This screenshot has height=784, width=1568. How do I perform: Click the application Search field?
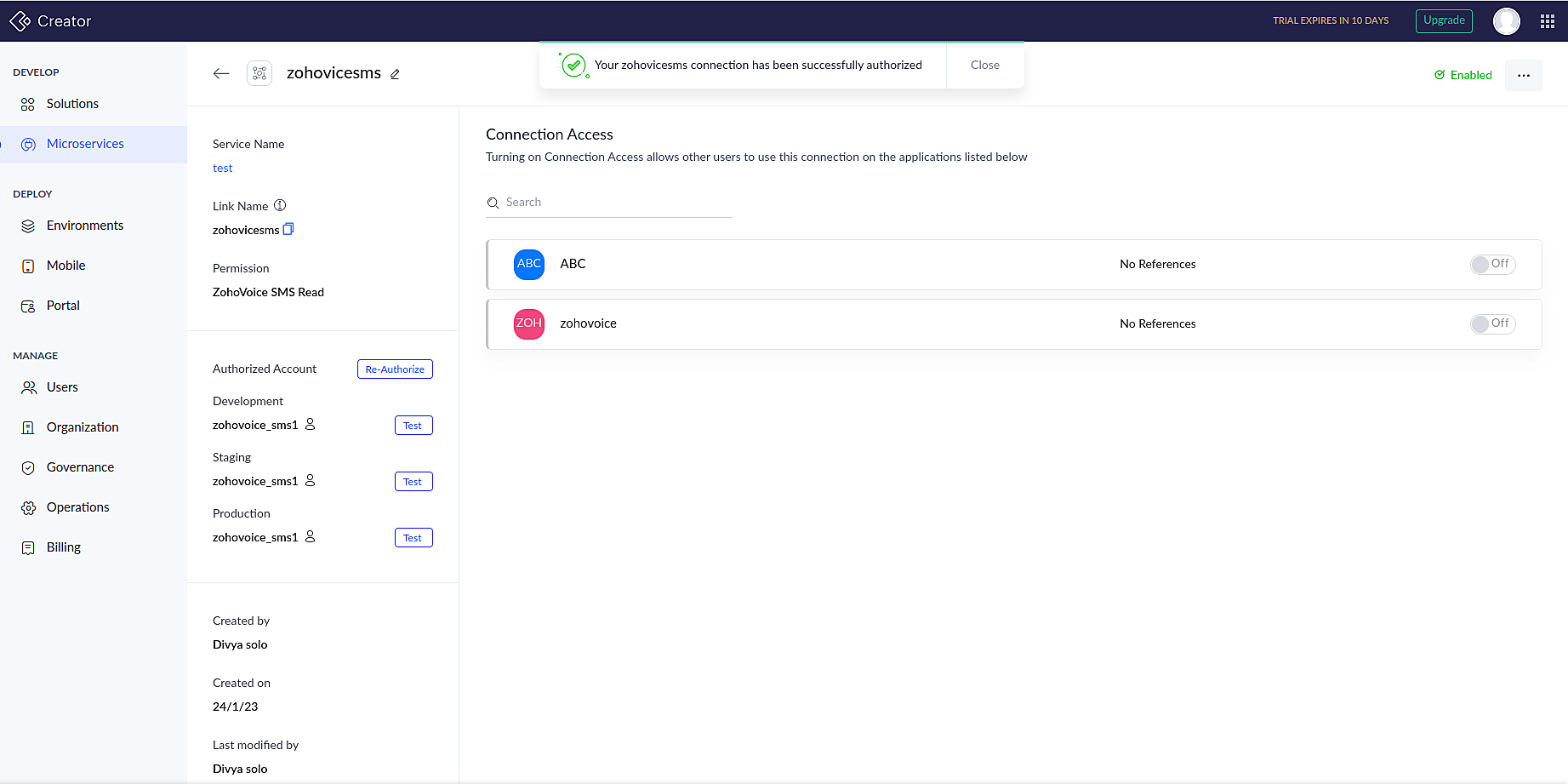tap(613, 203)
